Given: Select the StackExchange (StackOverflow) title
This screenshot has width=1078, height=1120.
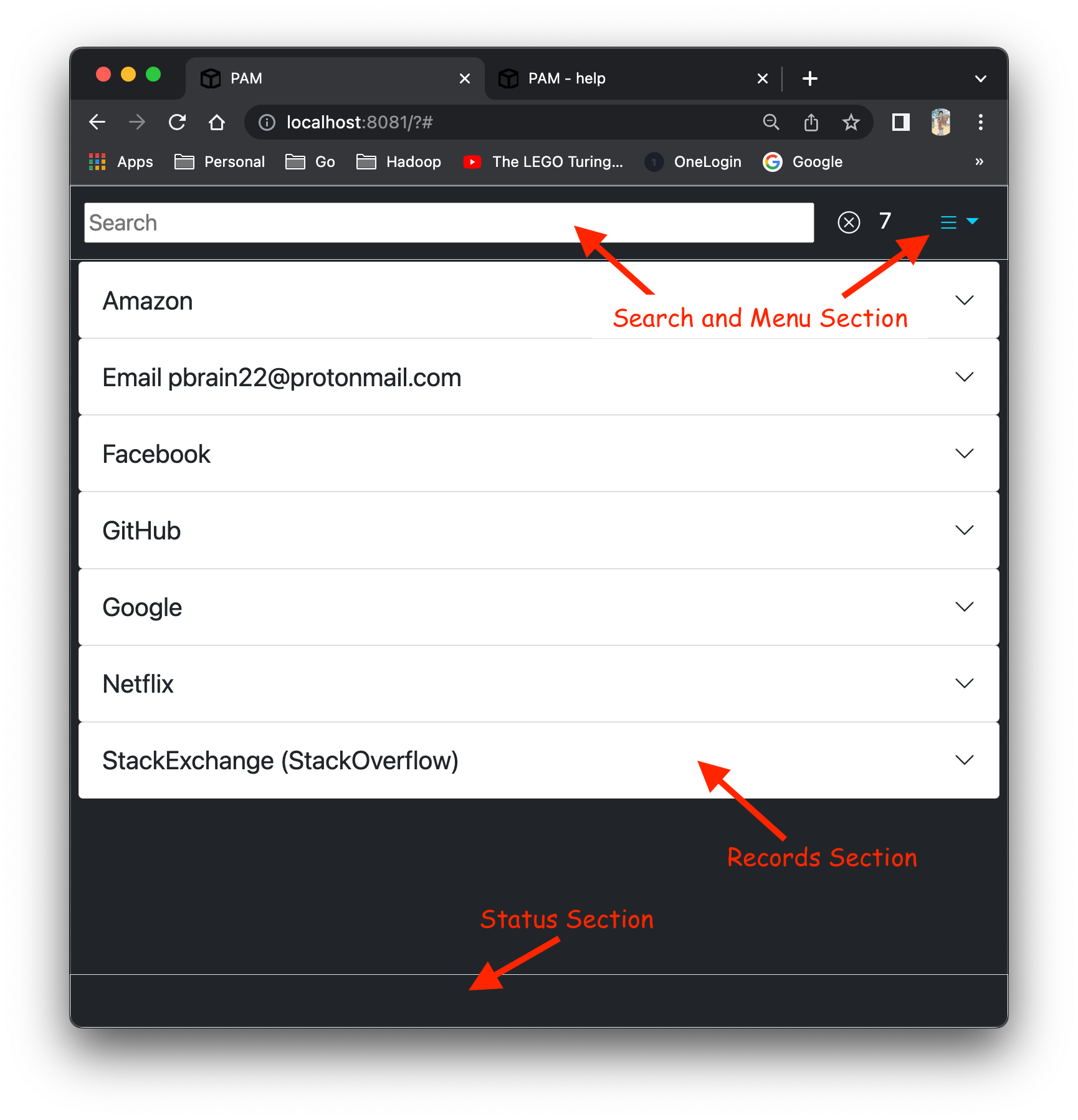Looking at the screenshot, I should 280,761.
